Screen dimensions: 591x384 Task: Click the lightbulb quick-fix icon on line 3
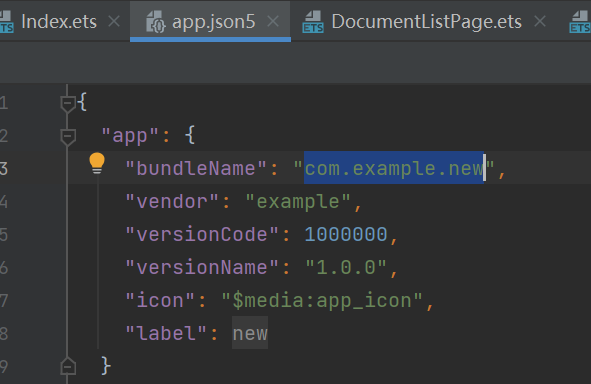(97, 163)
